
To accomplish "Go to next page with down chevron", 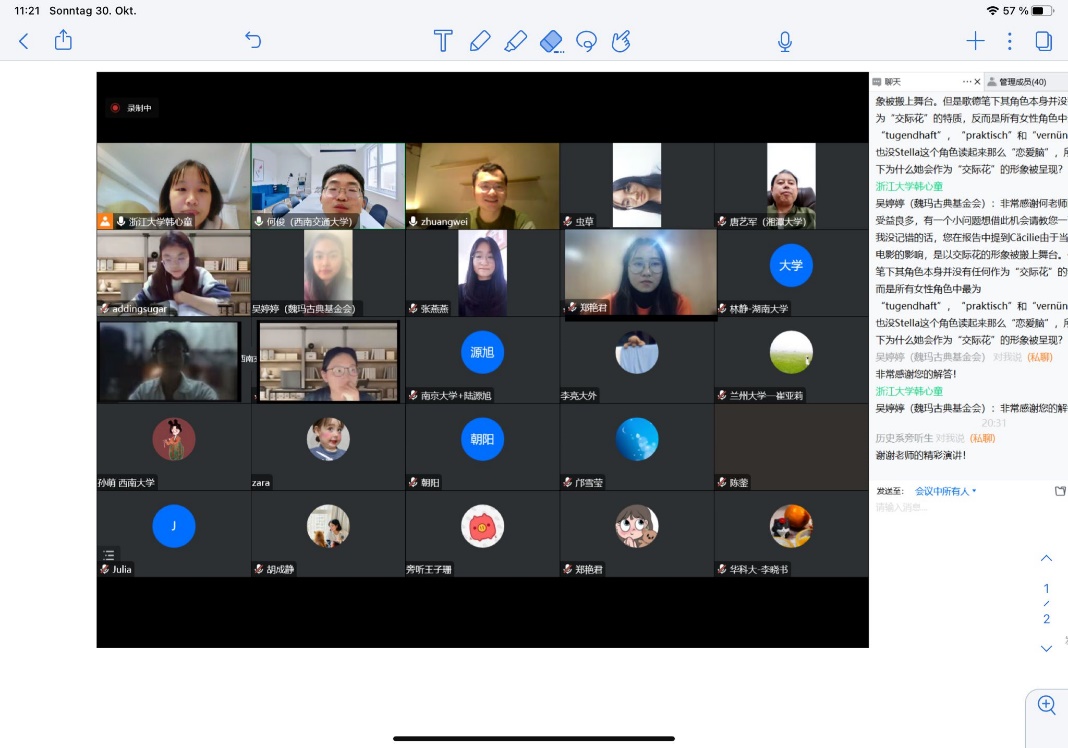I will pyautogui.click(x=1046, y=649).
